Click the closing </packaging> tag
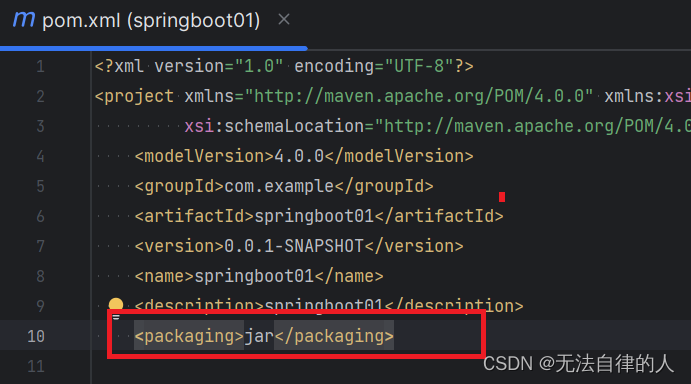This screenshot has width=691, height=384. click(334, 336)
